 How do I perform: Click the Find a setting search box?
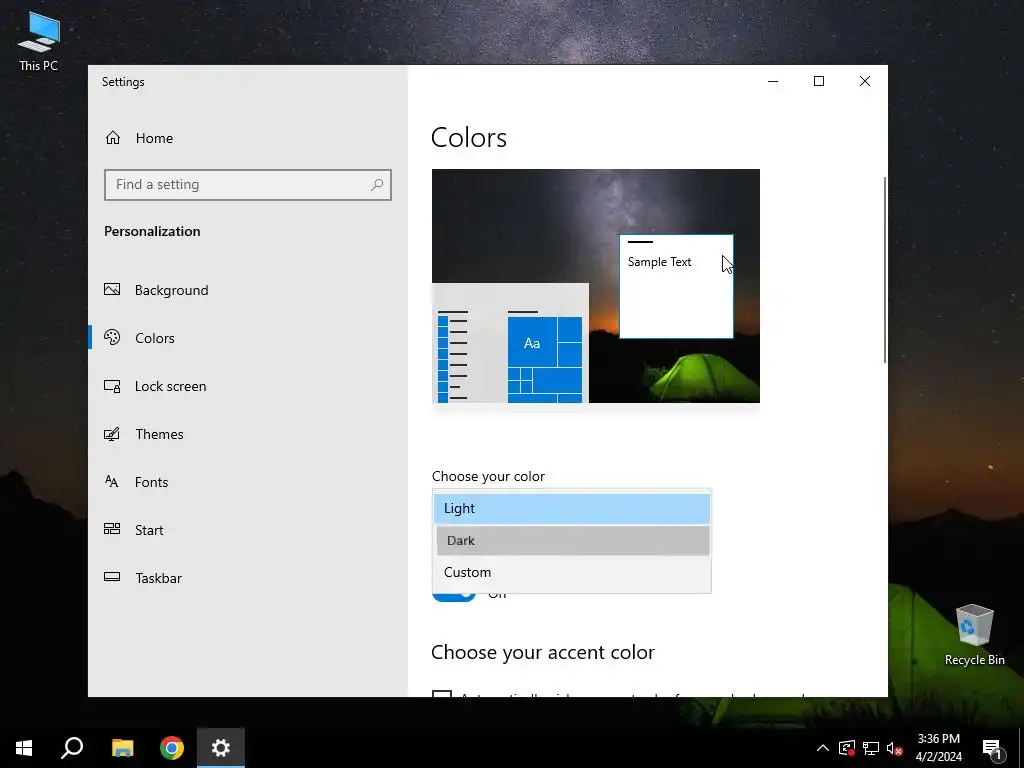tap(248, 185)
